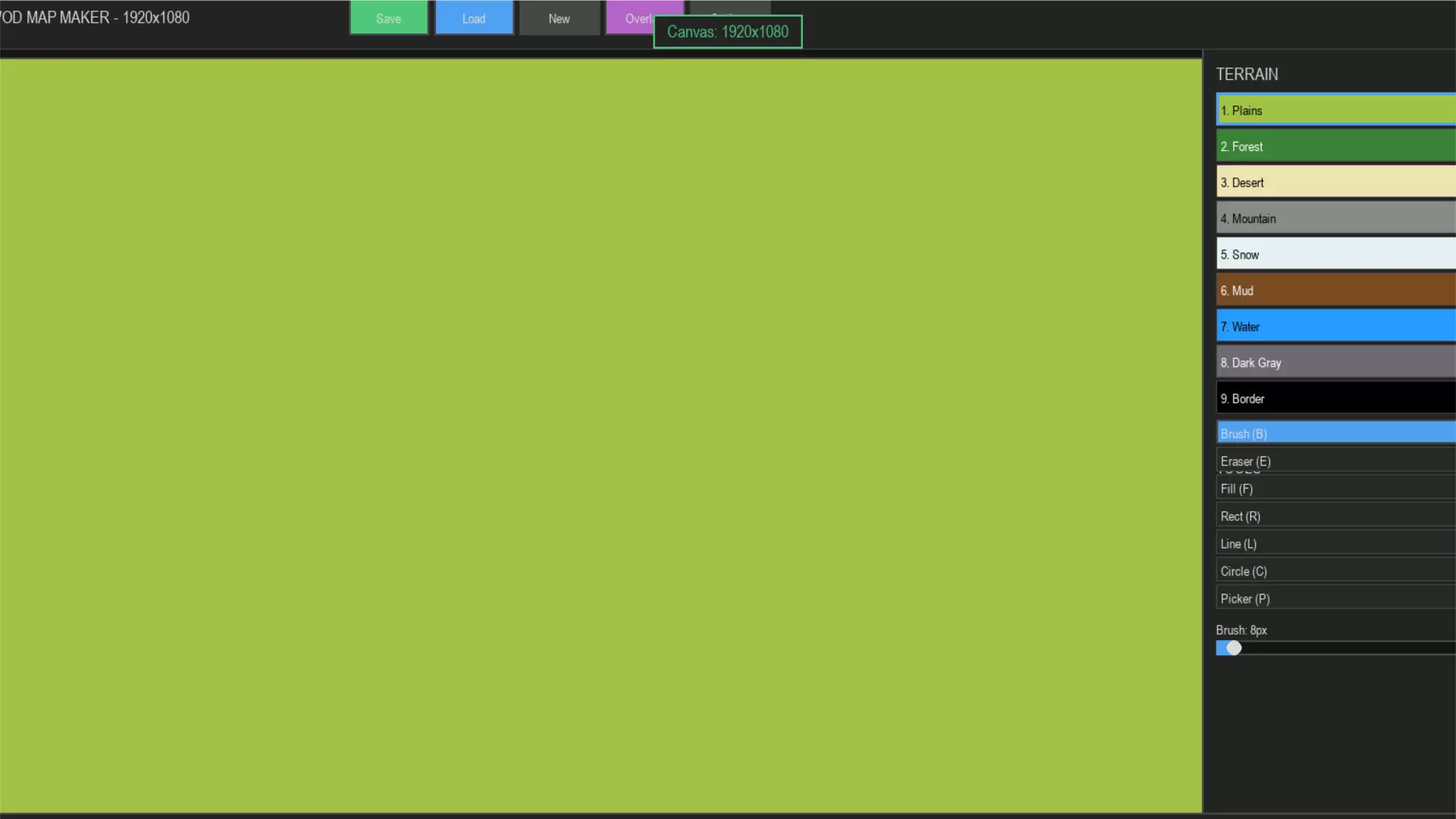The image size is (1456, 819).
Task: Switch to the Eraser (E) tool
Action: (x=1335, y=460)
